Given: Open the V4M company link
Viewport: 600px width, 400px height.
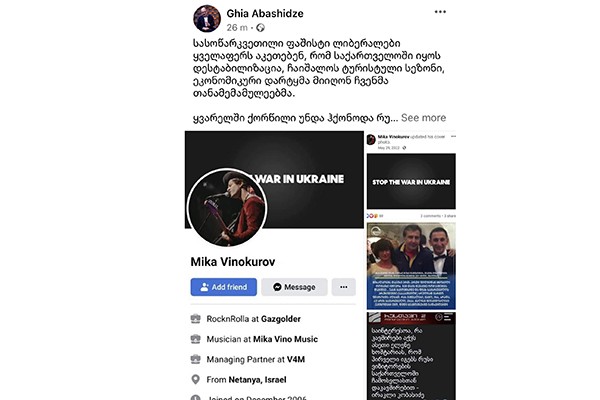Looking at the screenshot, I should pyautogui.click(x=296, y=359).
